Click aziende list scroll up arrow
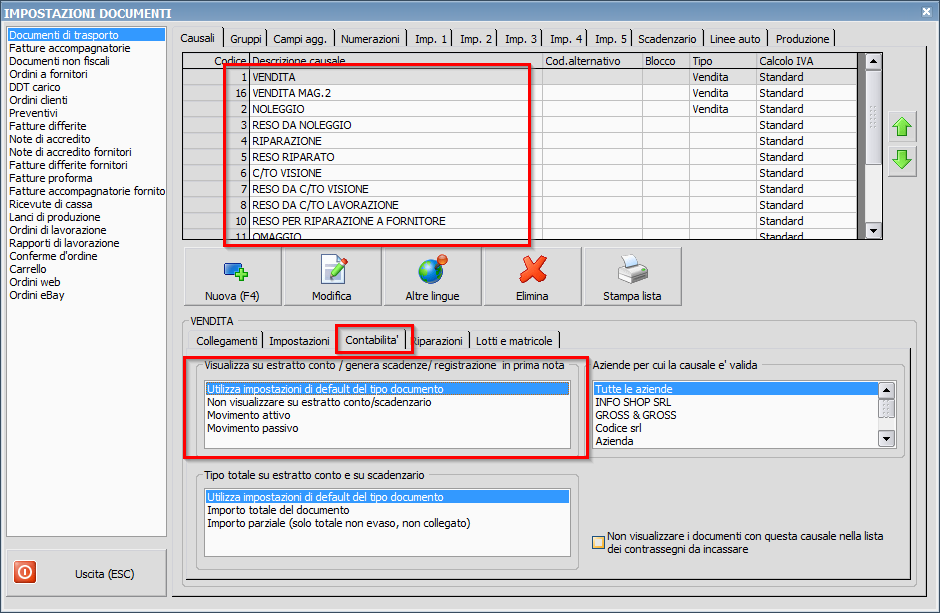The width and height of the screenshot is (940, 613). 886,391
